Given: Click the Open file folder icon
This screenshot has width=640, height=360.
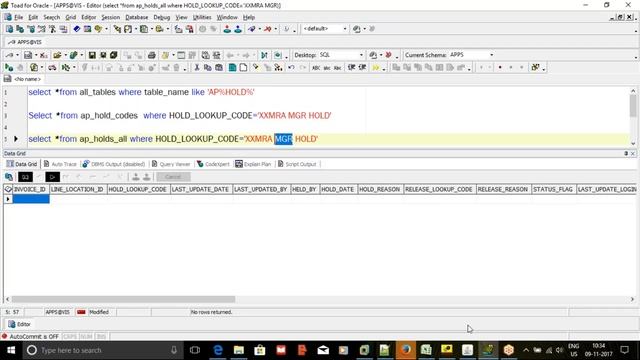Looking at the screenshot, I should (57, 55).
